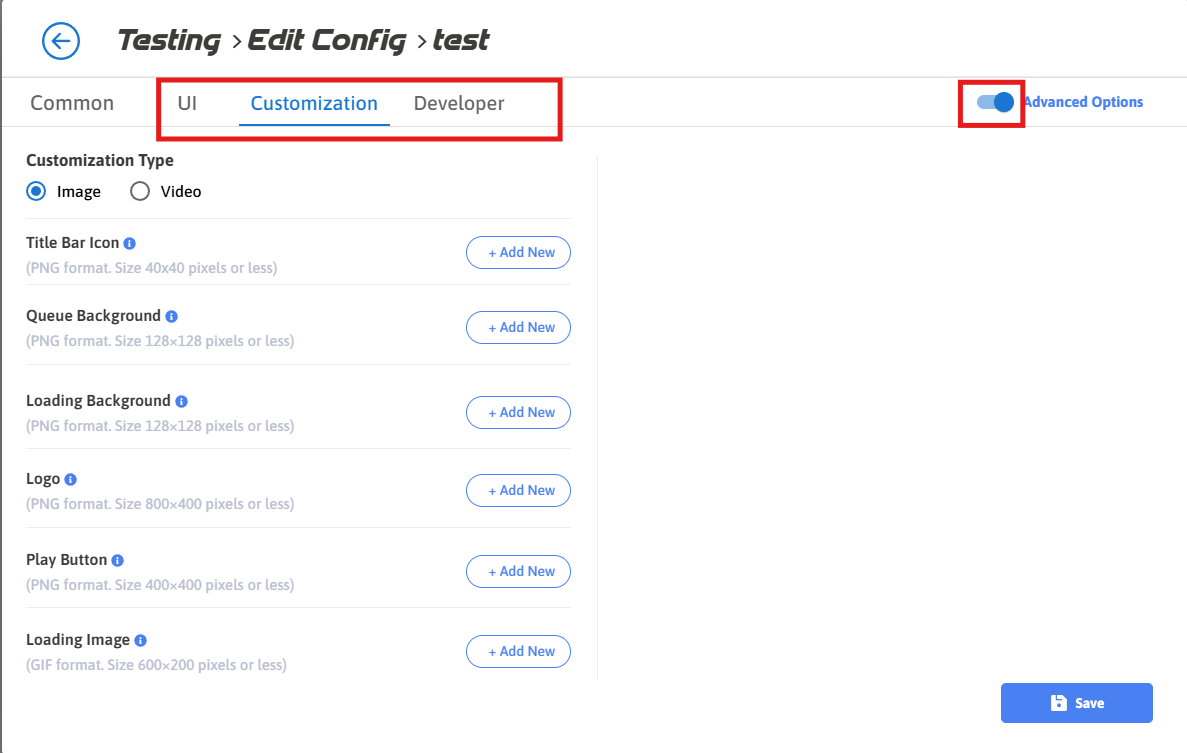Click info icon beside Title Bar Icon
Screen dimensions: 1187x753
(x=130, y=243)
